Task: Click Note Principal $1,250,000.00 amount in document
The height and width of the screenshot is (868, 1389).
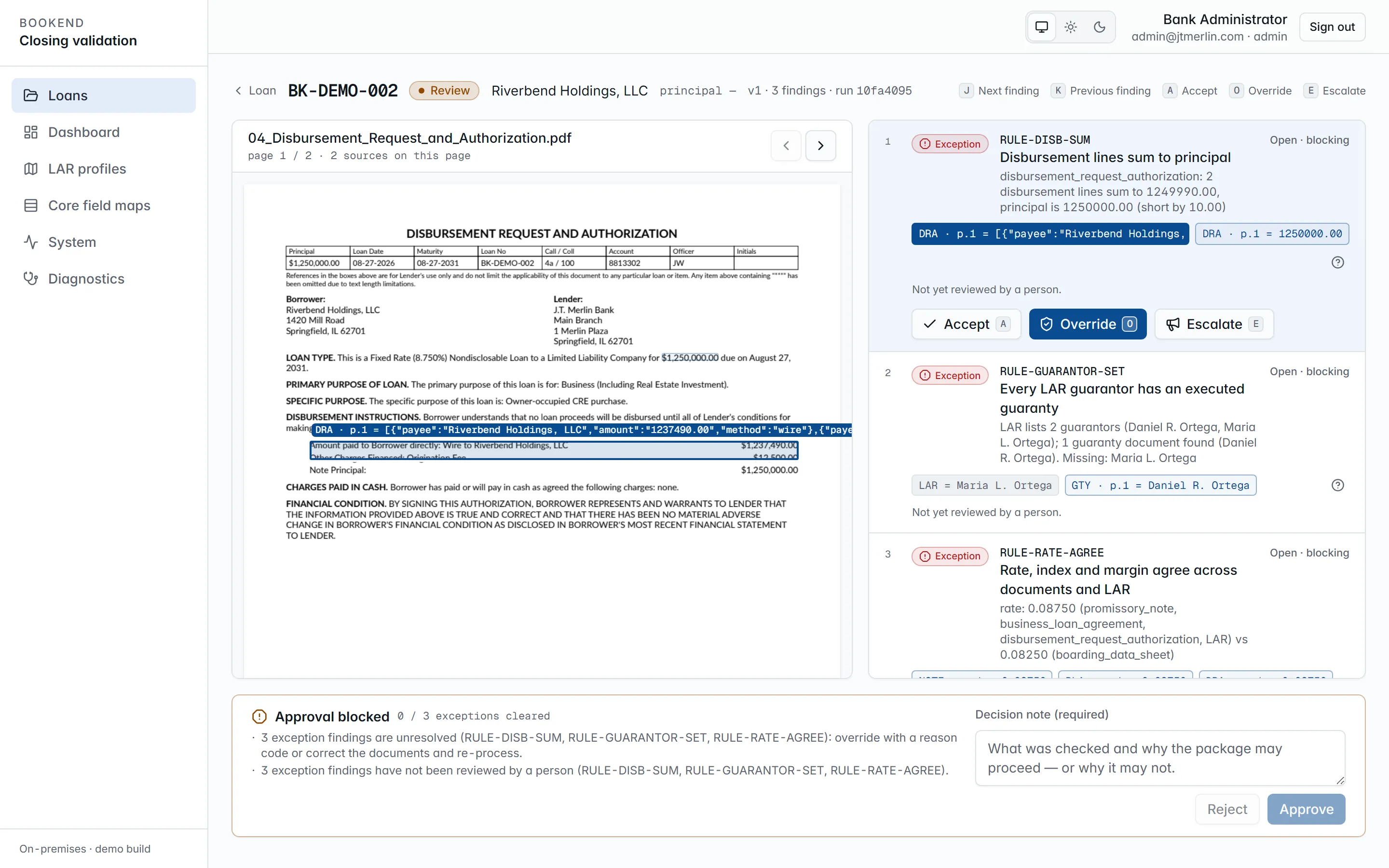Action: (x=769, y=470)
